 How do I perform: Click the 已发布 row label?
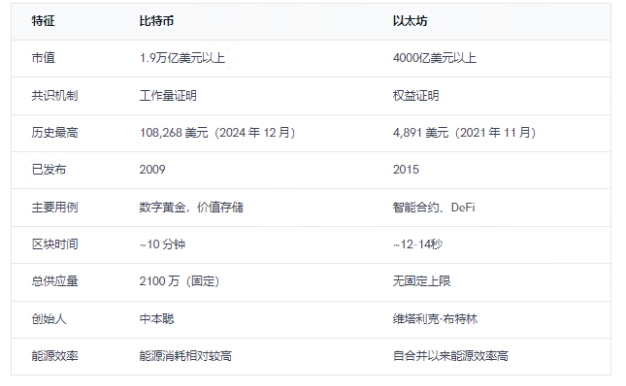click(49, 170)
